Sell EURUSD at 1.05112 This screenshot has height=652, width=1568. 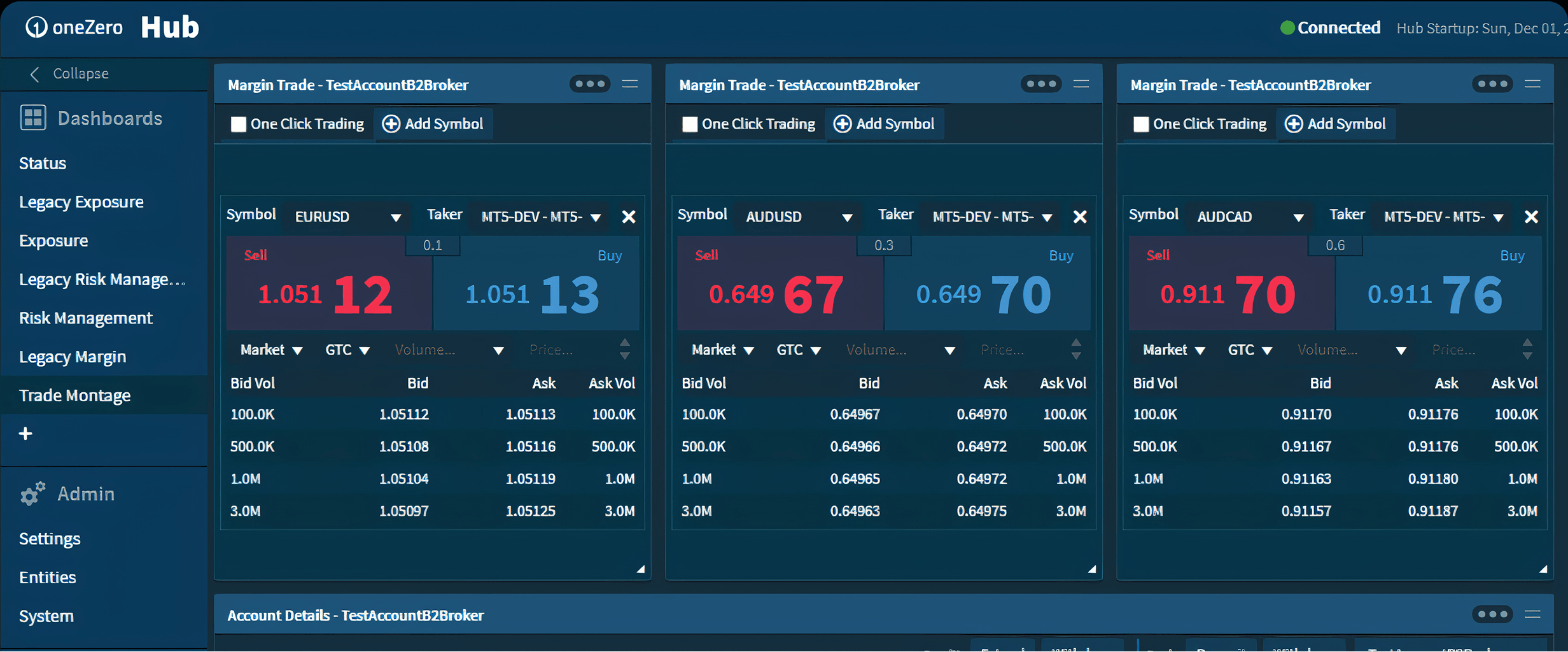(328, 283)
